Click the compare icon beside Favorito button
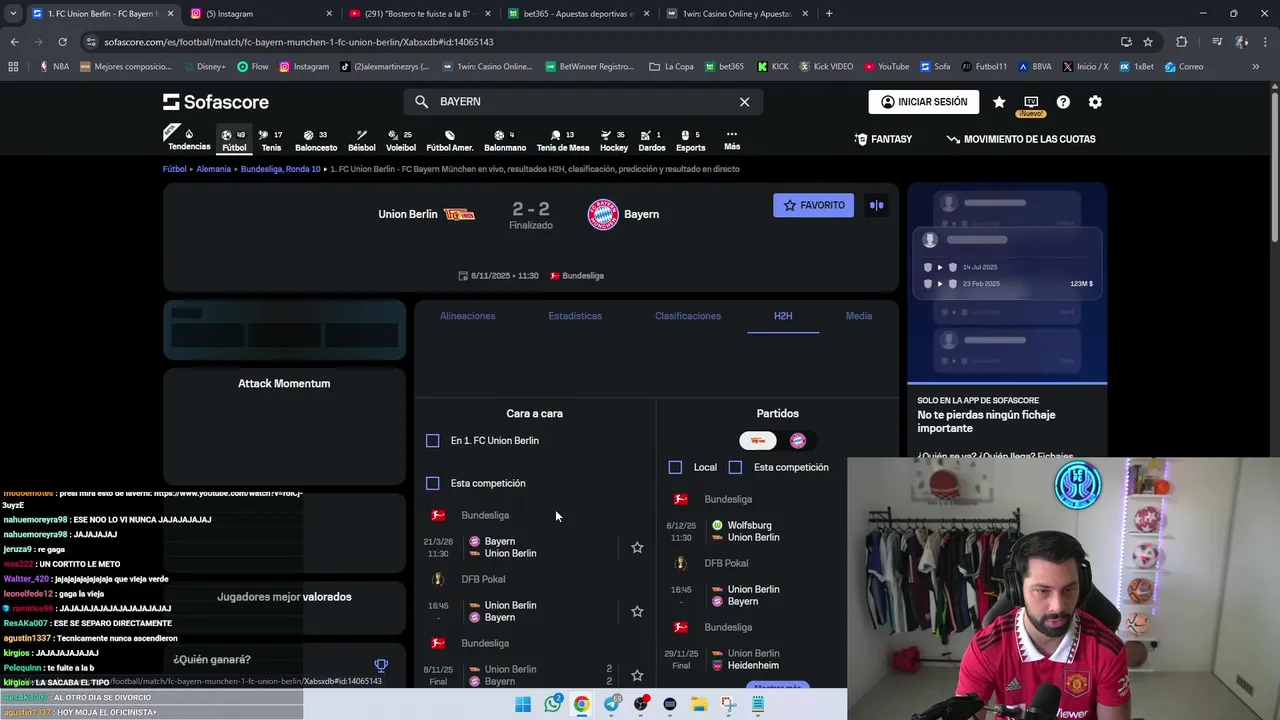Viewport: 1280px width, 720px height. point(877,205)
